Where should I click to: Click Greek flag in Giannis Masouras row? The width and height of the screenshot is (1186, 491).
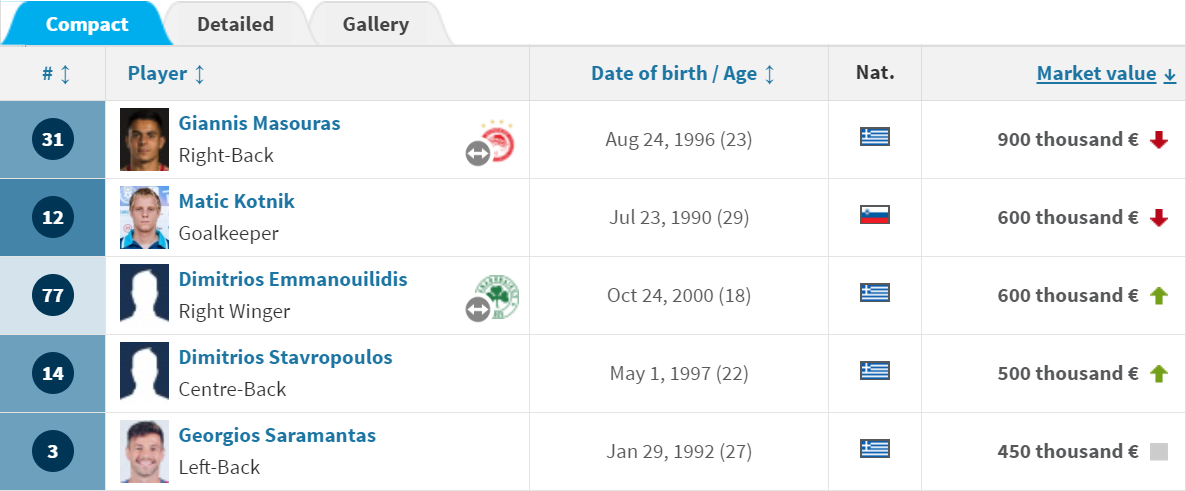(x=874, y=137)
